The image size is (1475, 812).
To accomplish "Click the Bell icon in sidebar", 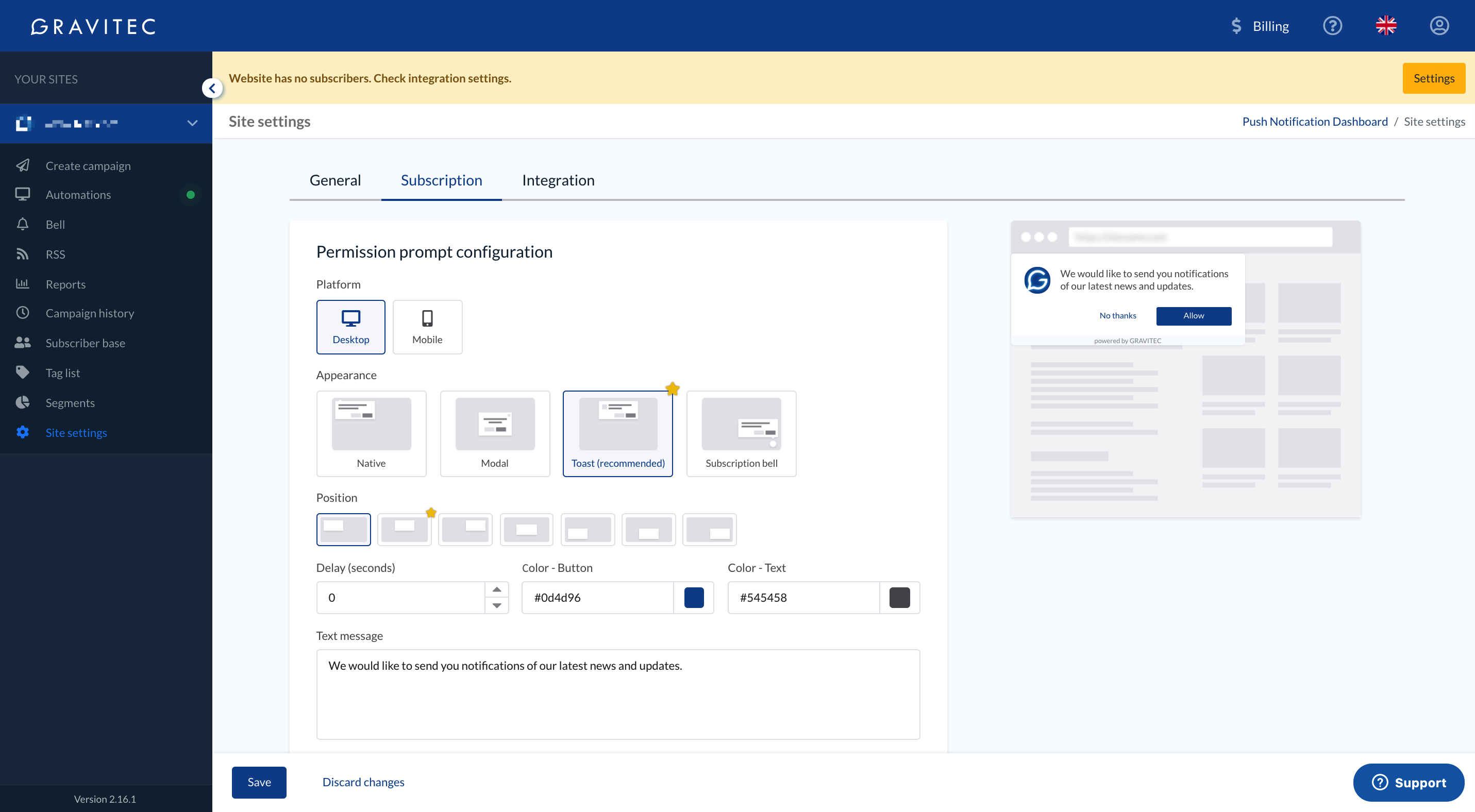I will click(x=22, y=224).
